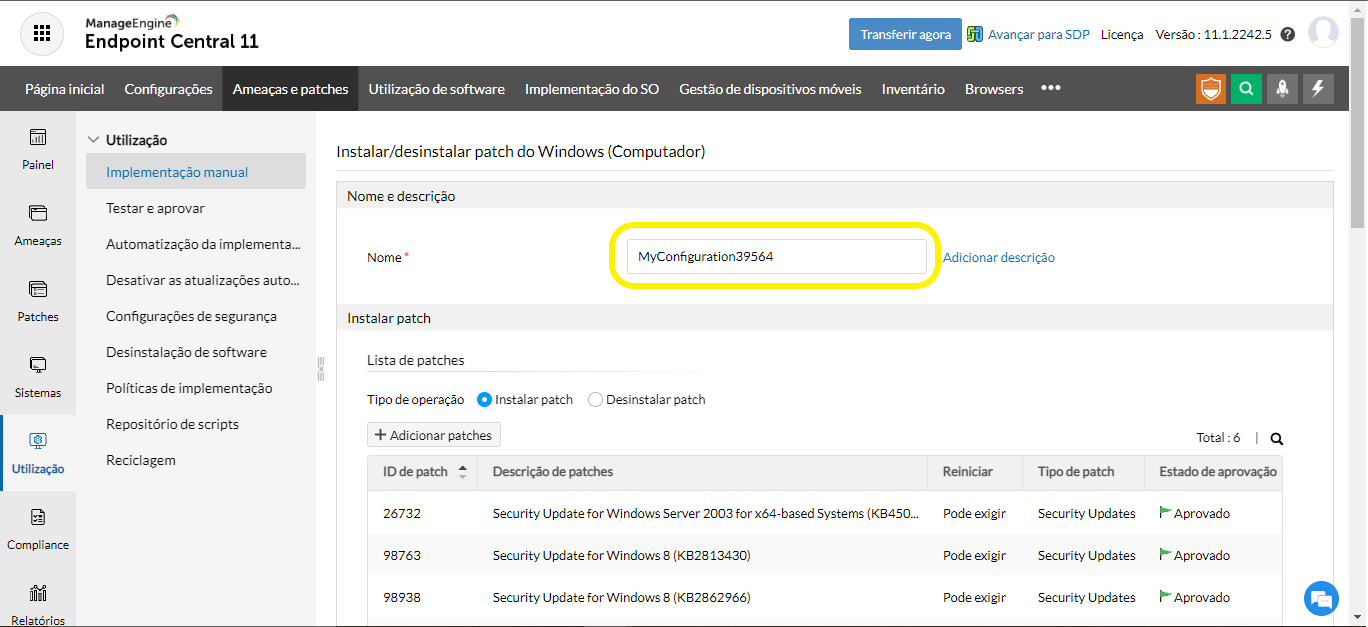The width and height of the screenshot is (1368, 627).
Task: Search the patch list with magnifier icon
Action: 1276,438
